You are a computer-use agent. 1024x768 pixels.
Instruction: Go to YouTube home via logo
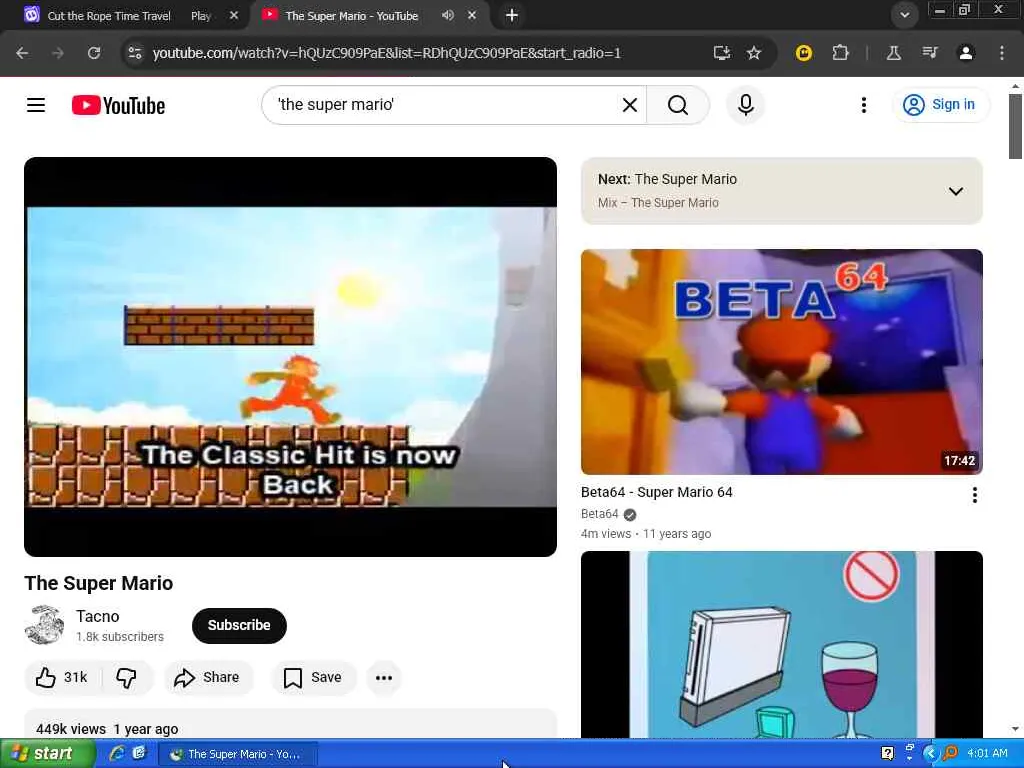coord(118,105)
